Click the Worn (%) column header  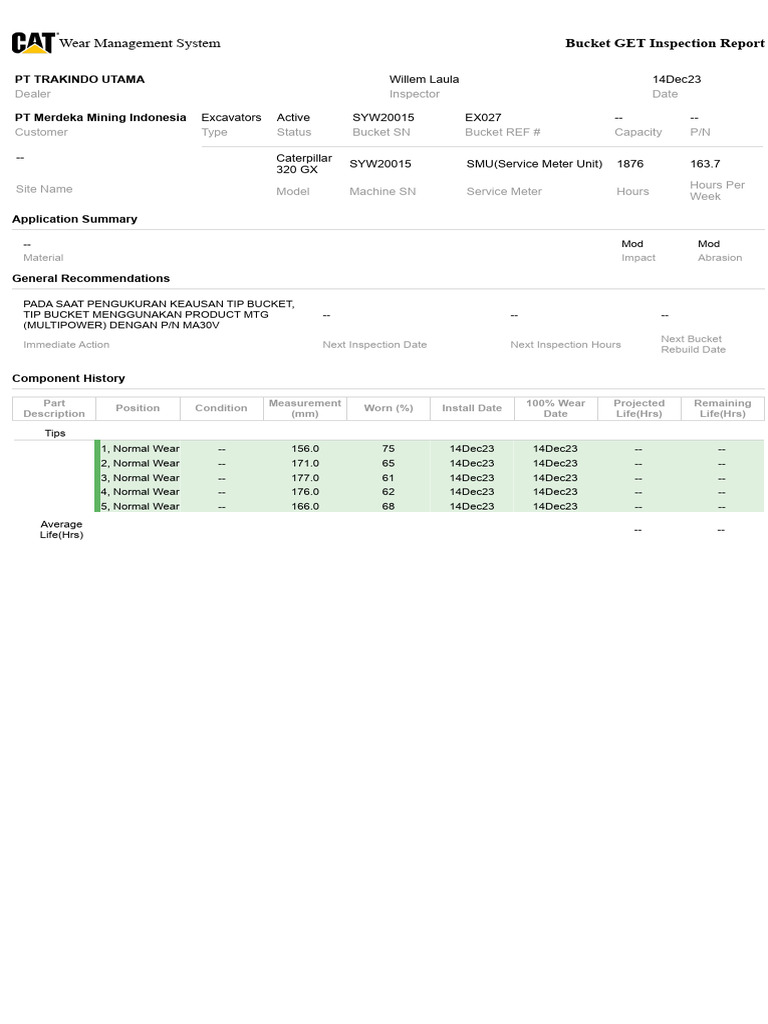pos(389,408)
